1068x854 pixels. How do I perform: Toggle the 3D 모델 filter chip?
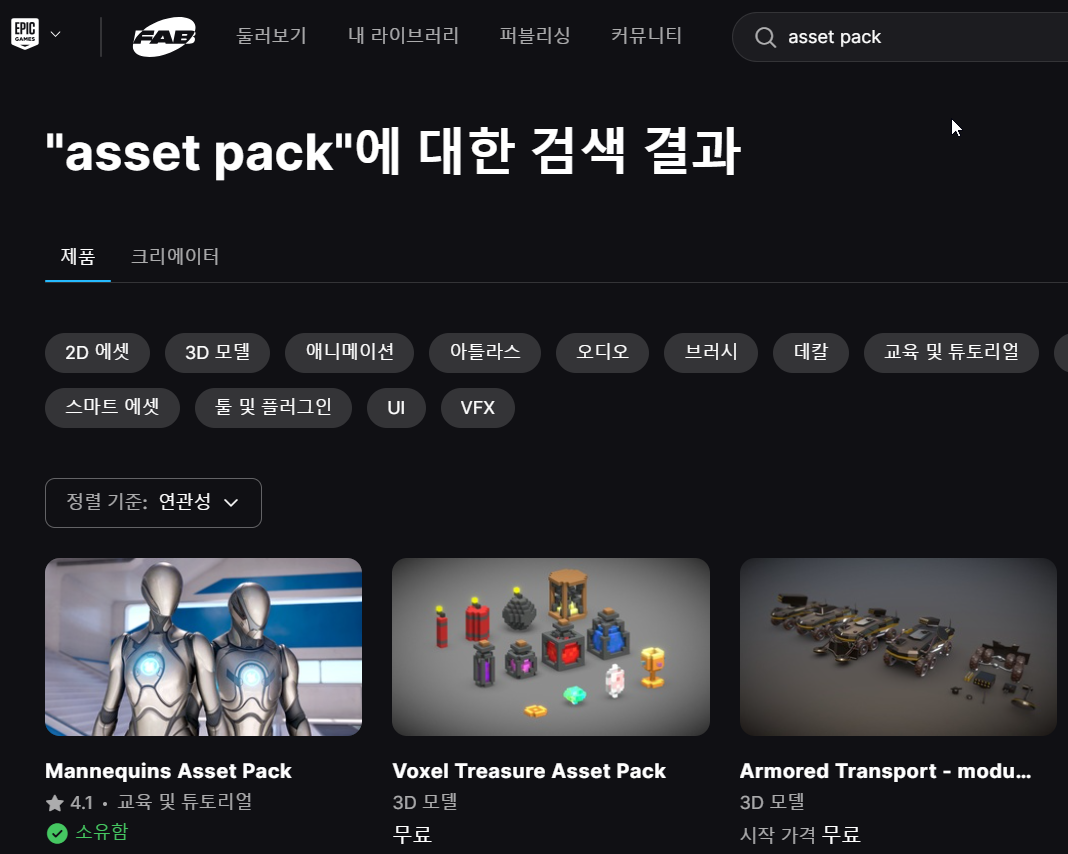point(217,353)
